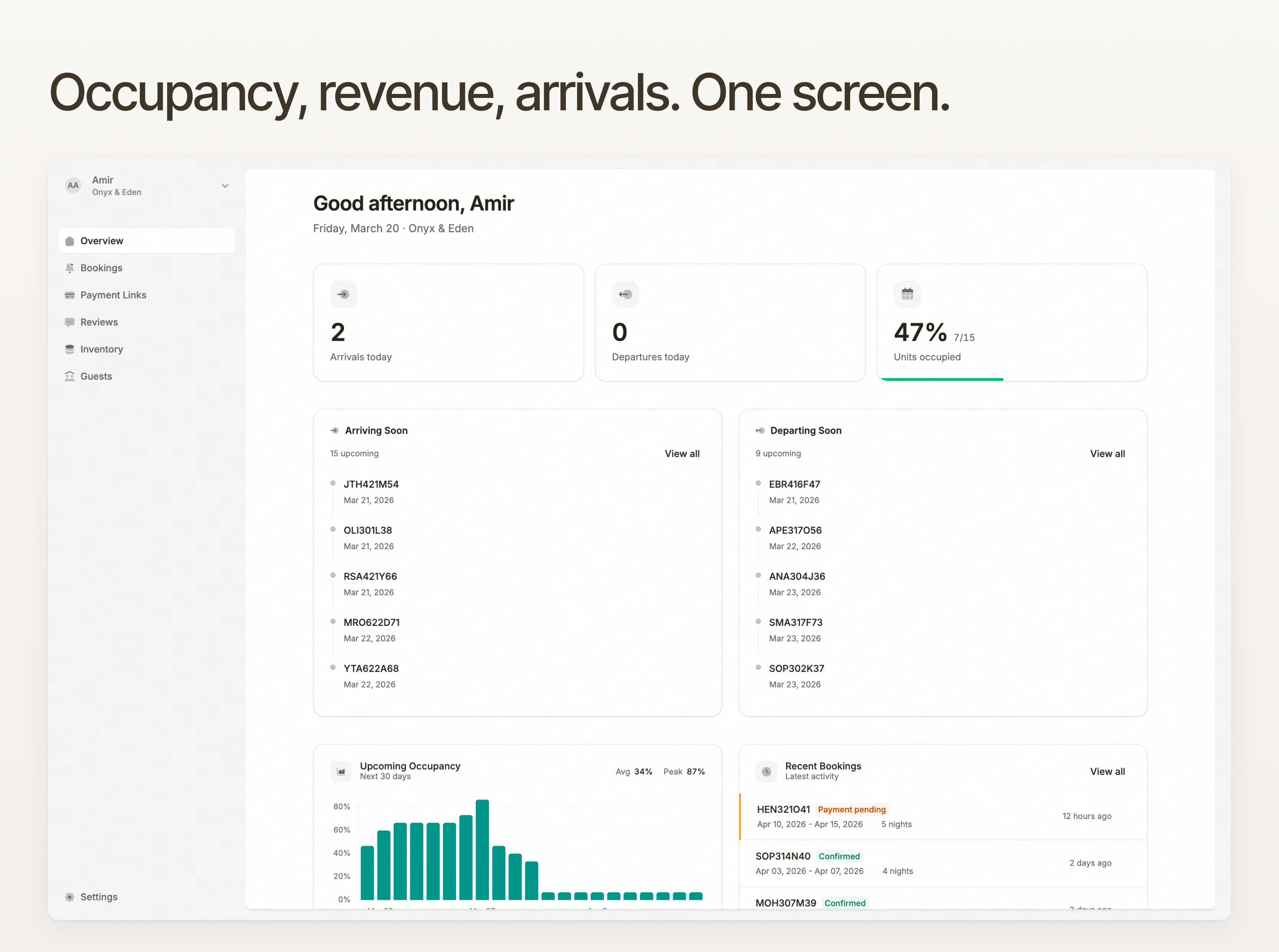Image resolution: width=1279 pixels, height=952 pixels.
Task: Click the Overview home icon in sidebar
Action: pos(70,241)
